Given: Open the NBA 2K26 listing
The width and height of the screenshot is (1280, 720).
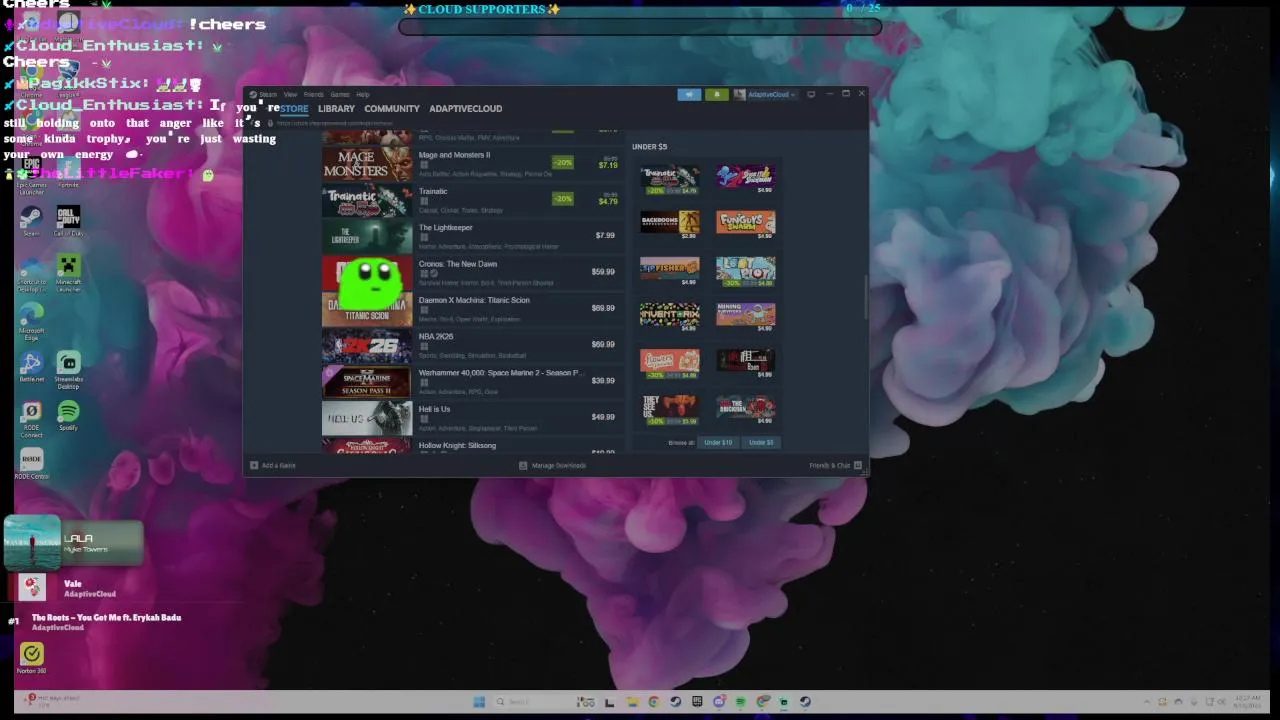Looking at the screenshot, I should (471, 344).
